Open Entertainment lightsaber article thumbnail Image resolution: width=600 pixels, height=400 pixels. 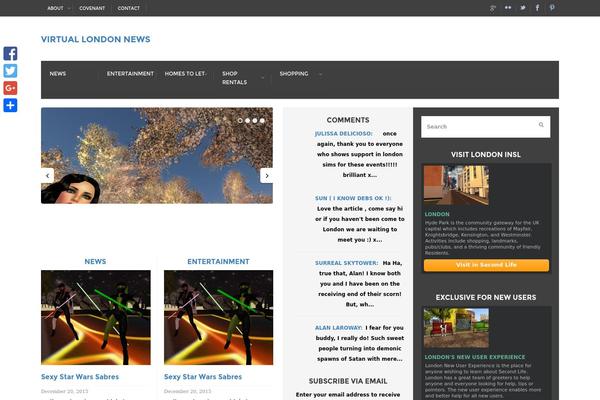pyautogui.click(x=218, y=317)
